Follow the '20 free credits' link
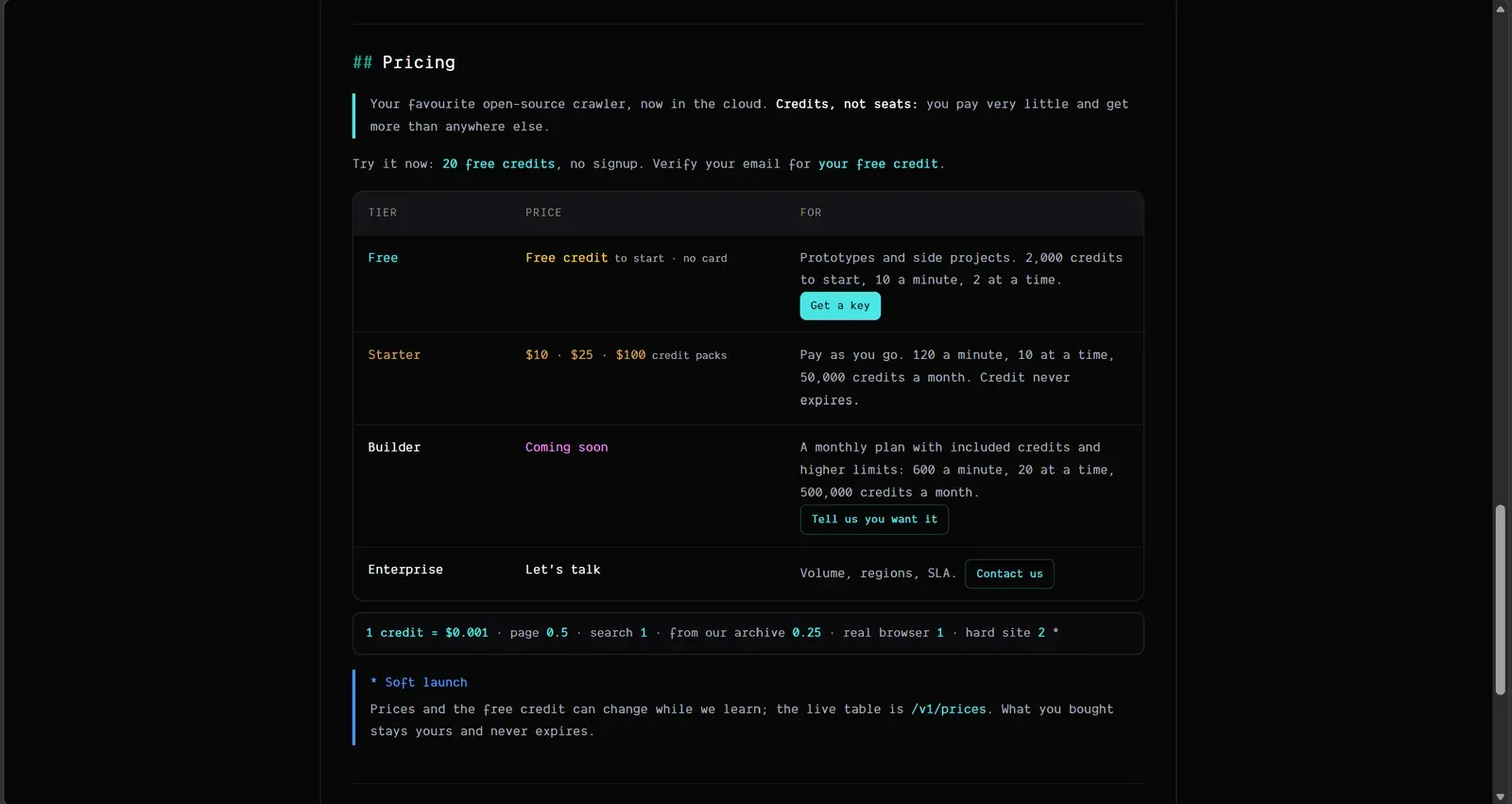 pos(498,164)
